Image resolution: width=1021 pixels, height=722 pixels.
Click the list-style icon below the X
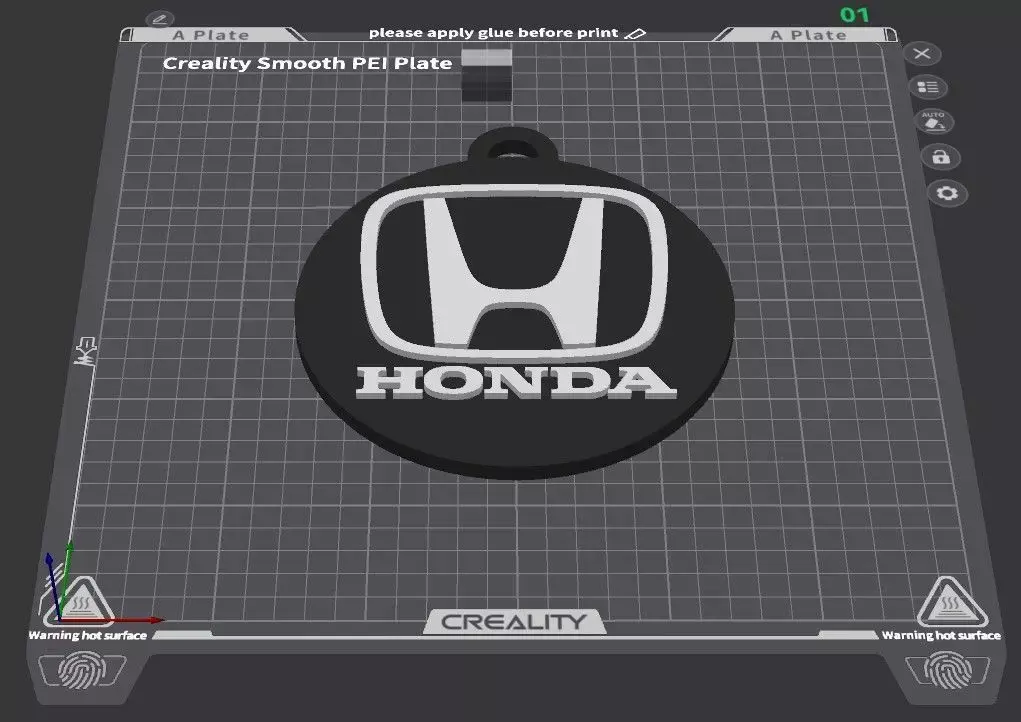(927, 87)
